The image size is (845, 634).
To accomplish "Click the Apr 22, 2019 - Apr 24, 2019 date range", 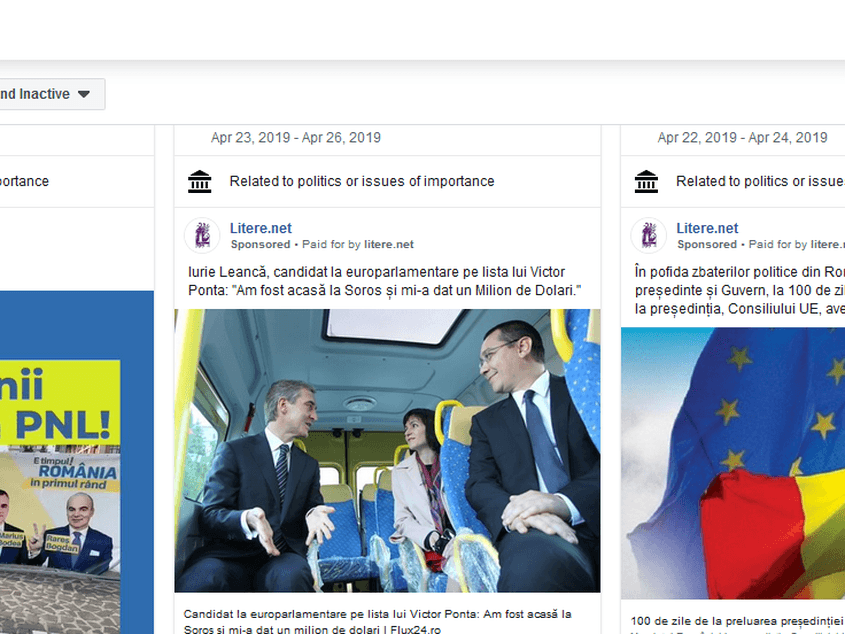I will point(742,137).
